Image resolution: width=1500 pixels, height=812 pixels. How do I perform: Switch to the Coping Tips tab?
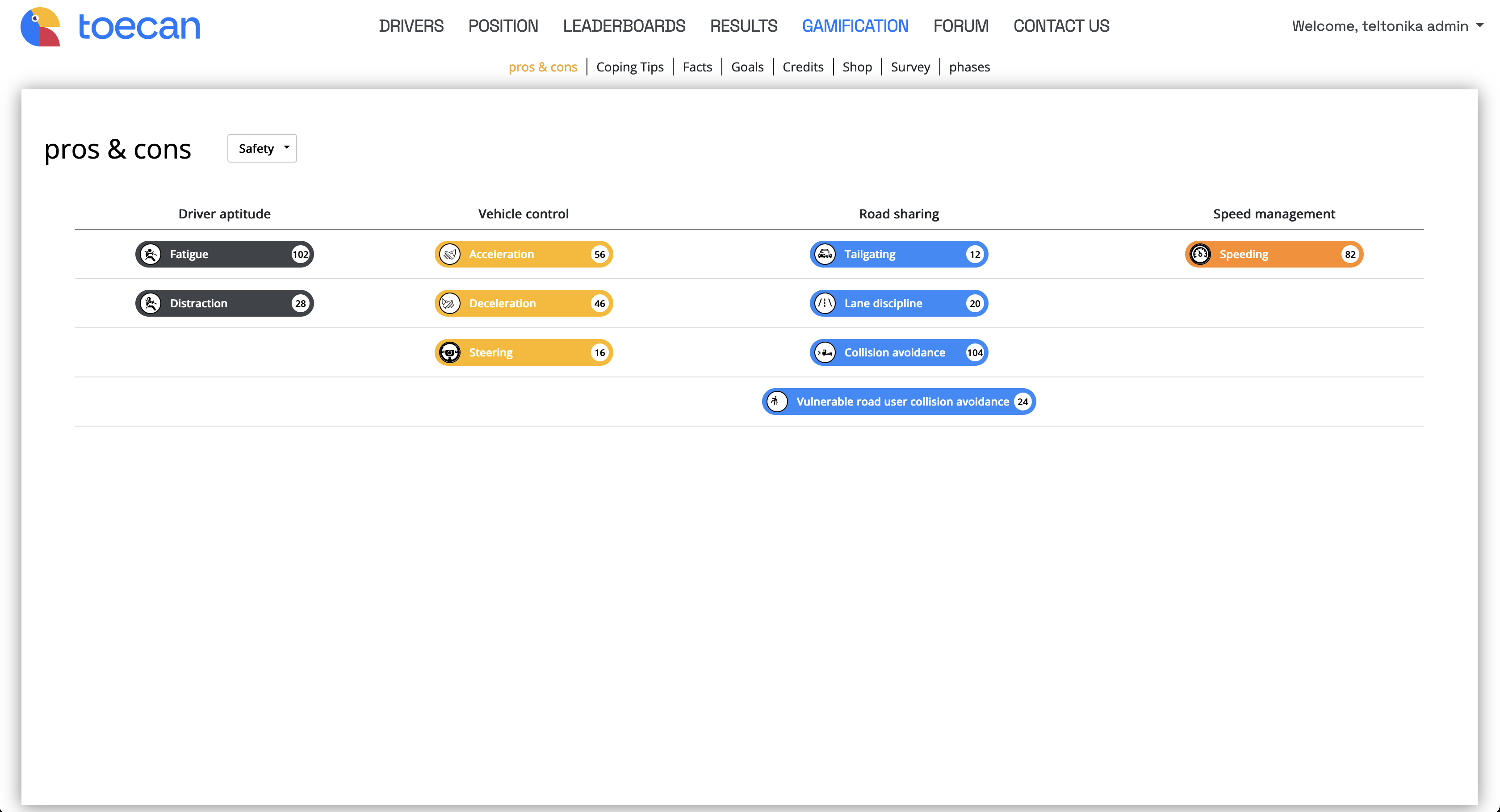pyautogui.click(x=629, y=67)
